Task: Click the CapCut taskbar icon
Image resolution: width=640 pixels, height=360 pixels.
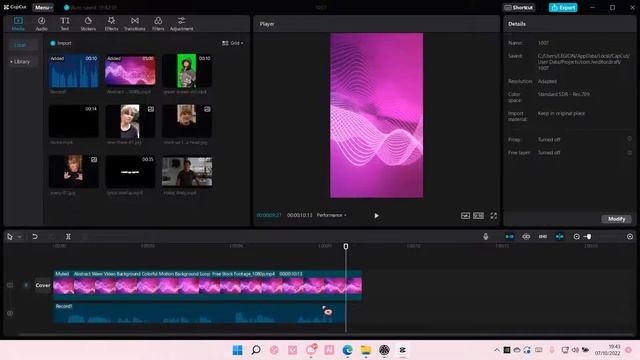Action: (402, 350)
